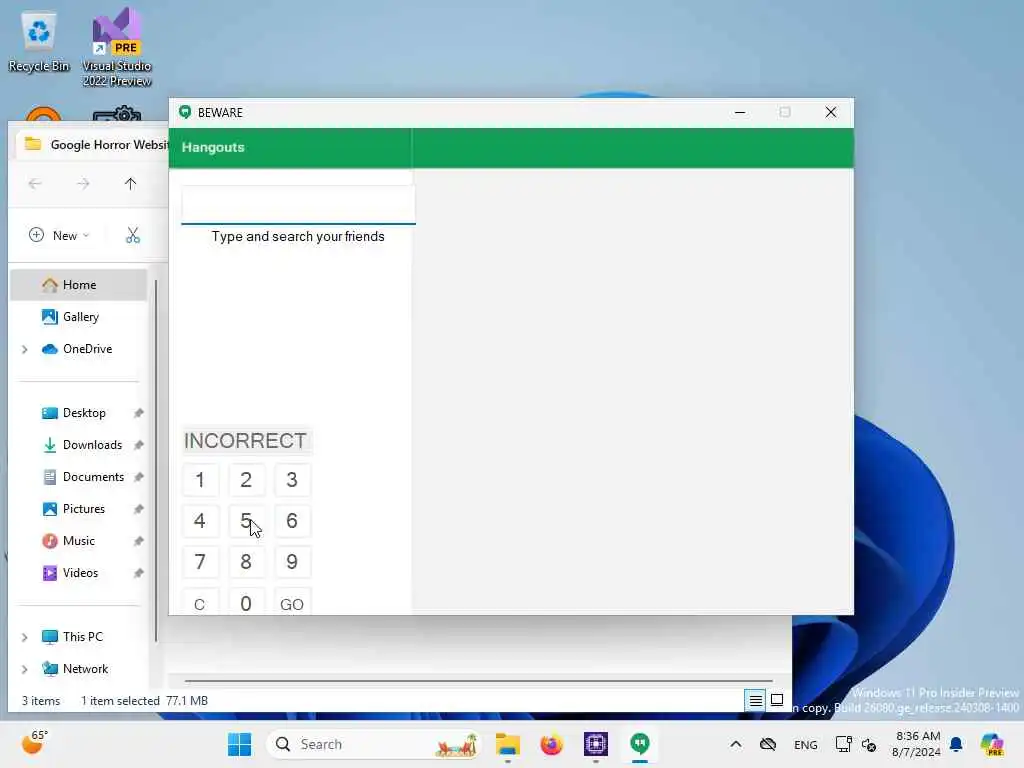Select OneDrive in File Explorer sidebar
Image resolution: width=1024 pixels, height=768 pixels.
(79, 349)
